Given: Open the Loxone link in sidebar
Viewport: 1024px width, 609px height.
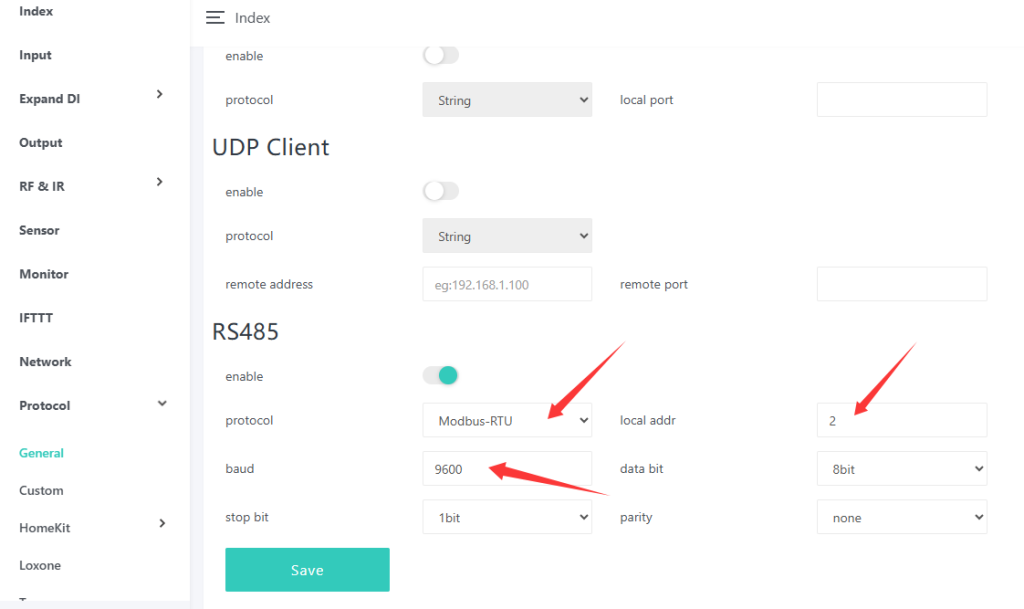Looking at the screenshot, I should pyautogui.click(x=40, y=565).
